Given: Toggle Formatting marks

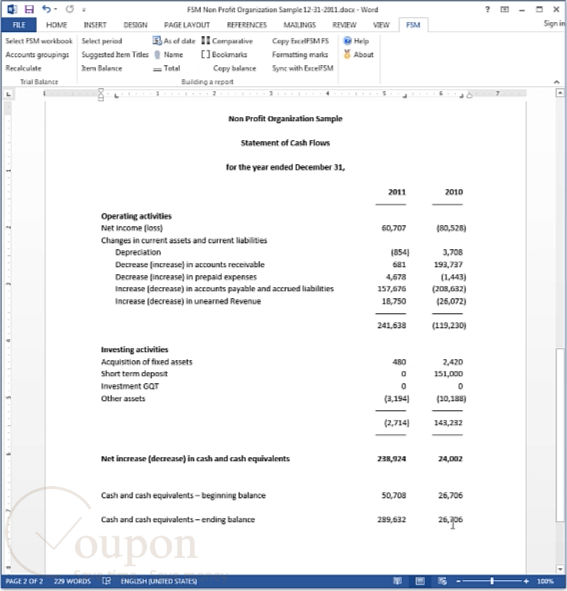Looking at the screenshot, I should 300,55.
